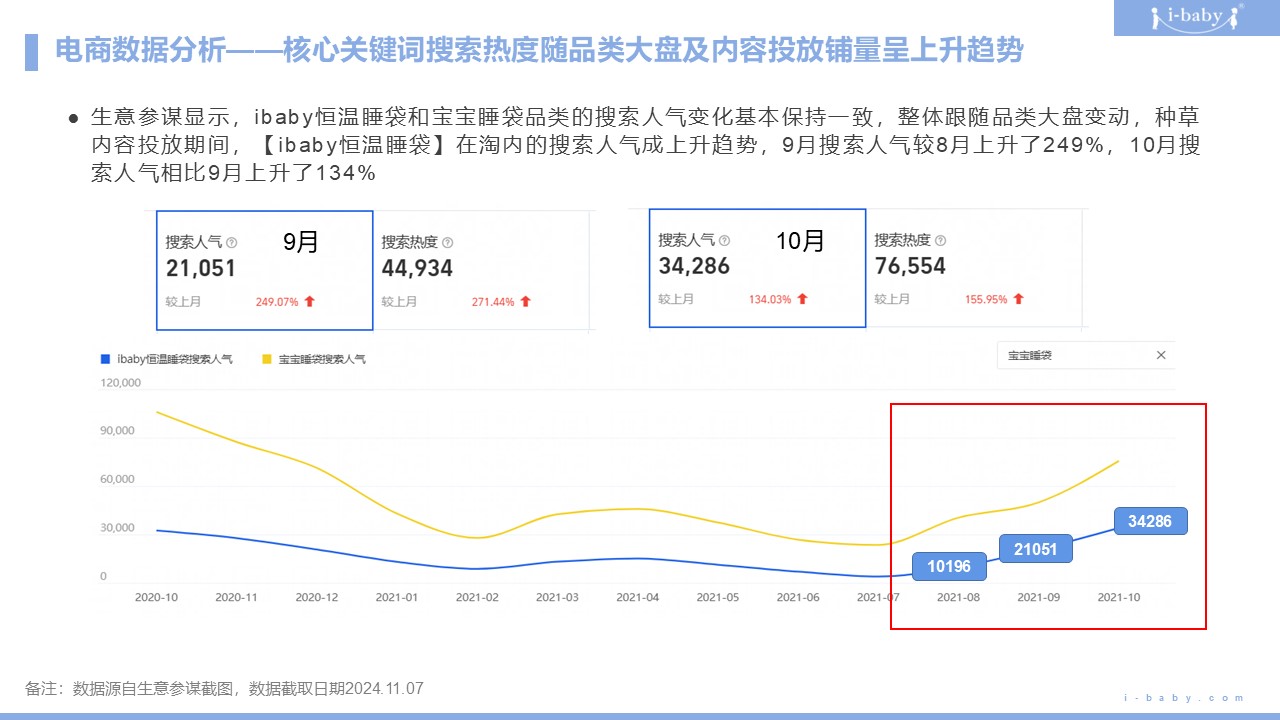This screenshot has height=720, width=1280.
Task: Click red up arrow next to 155.95%
Action: [1018, 299]
